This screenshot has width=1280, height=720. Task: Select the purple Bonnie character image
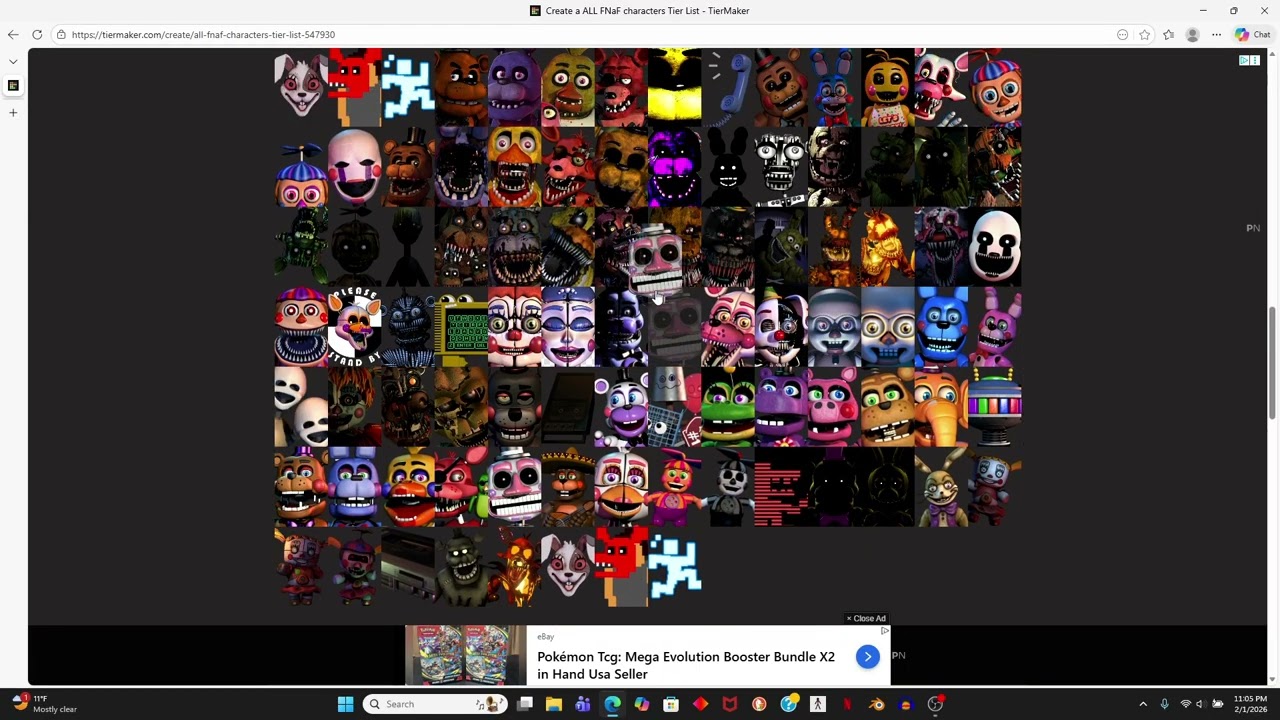(514, 88)
